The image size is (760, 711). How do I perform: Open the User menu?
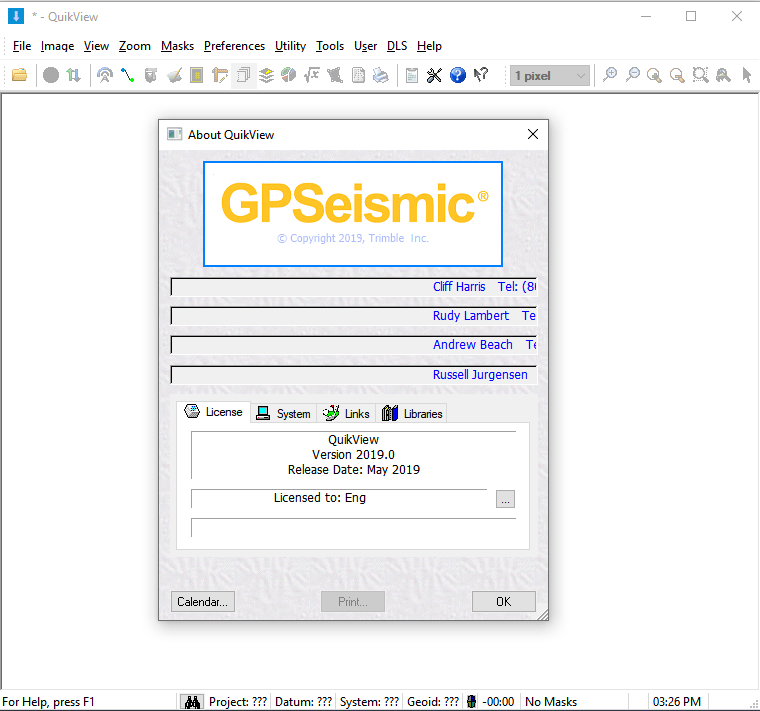click(x=365, y=46)
